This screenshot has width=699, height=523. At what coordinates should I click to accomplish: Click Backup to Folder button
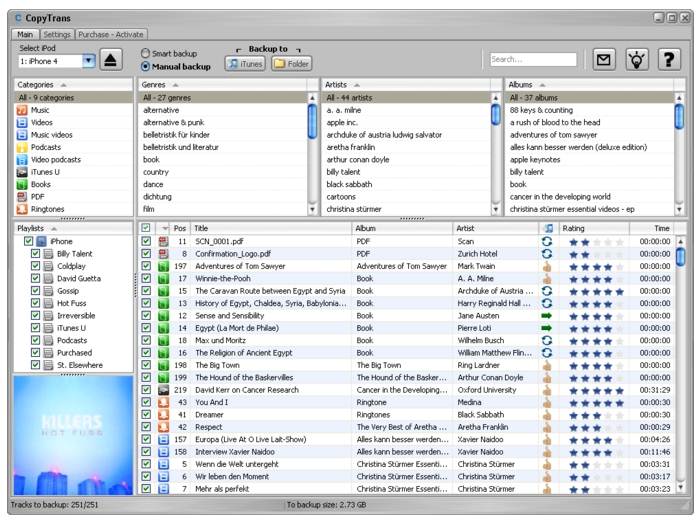click(292, 64)
